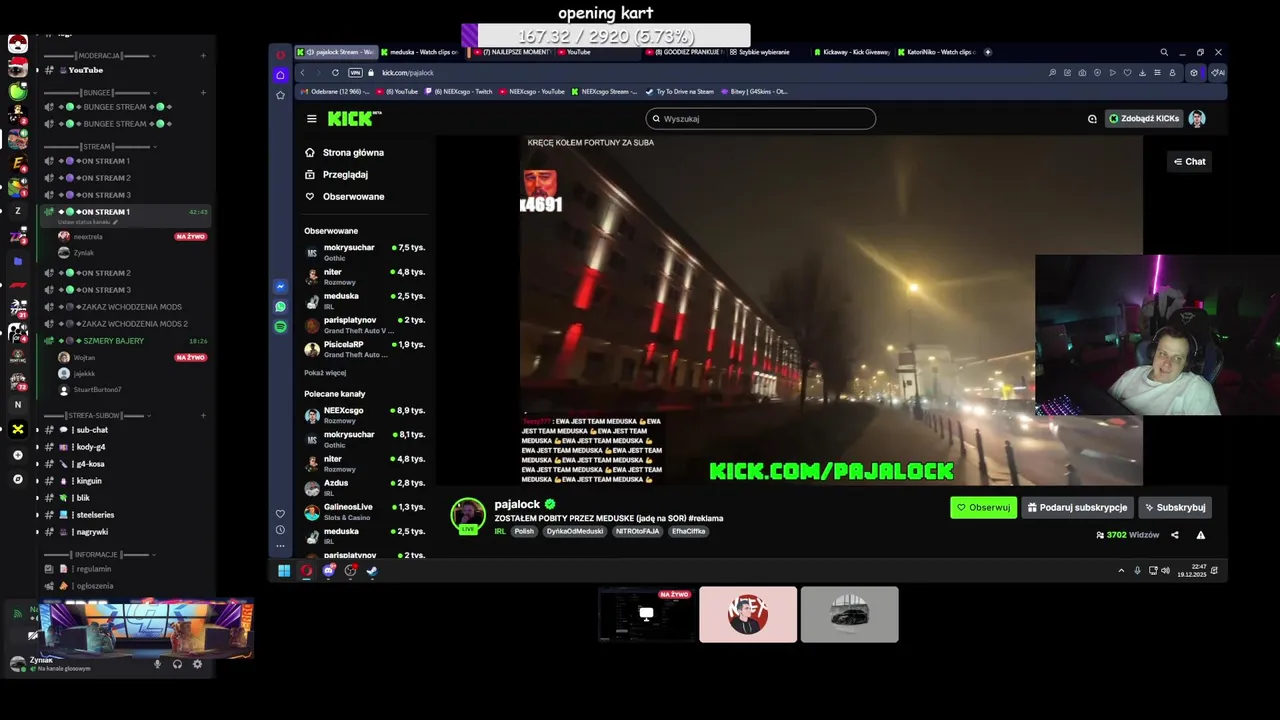This screenshot has height=720, width=1280.
Task: Expand the Chat panel
Action: [x=1190, y=161]
